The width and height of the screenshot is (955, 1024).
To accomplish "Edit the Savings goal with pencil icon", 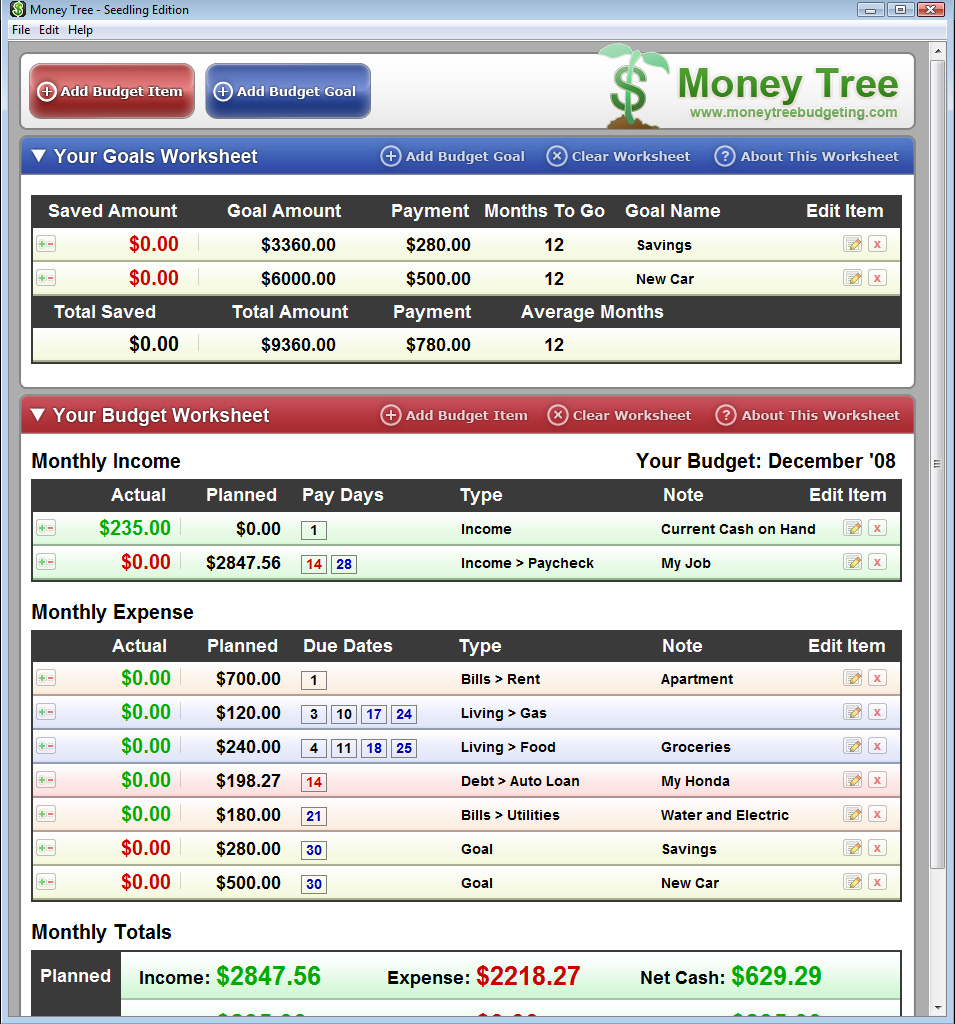I will [x=852, y=244].
